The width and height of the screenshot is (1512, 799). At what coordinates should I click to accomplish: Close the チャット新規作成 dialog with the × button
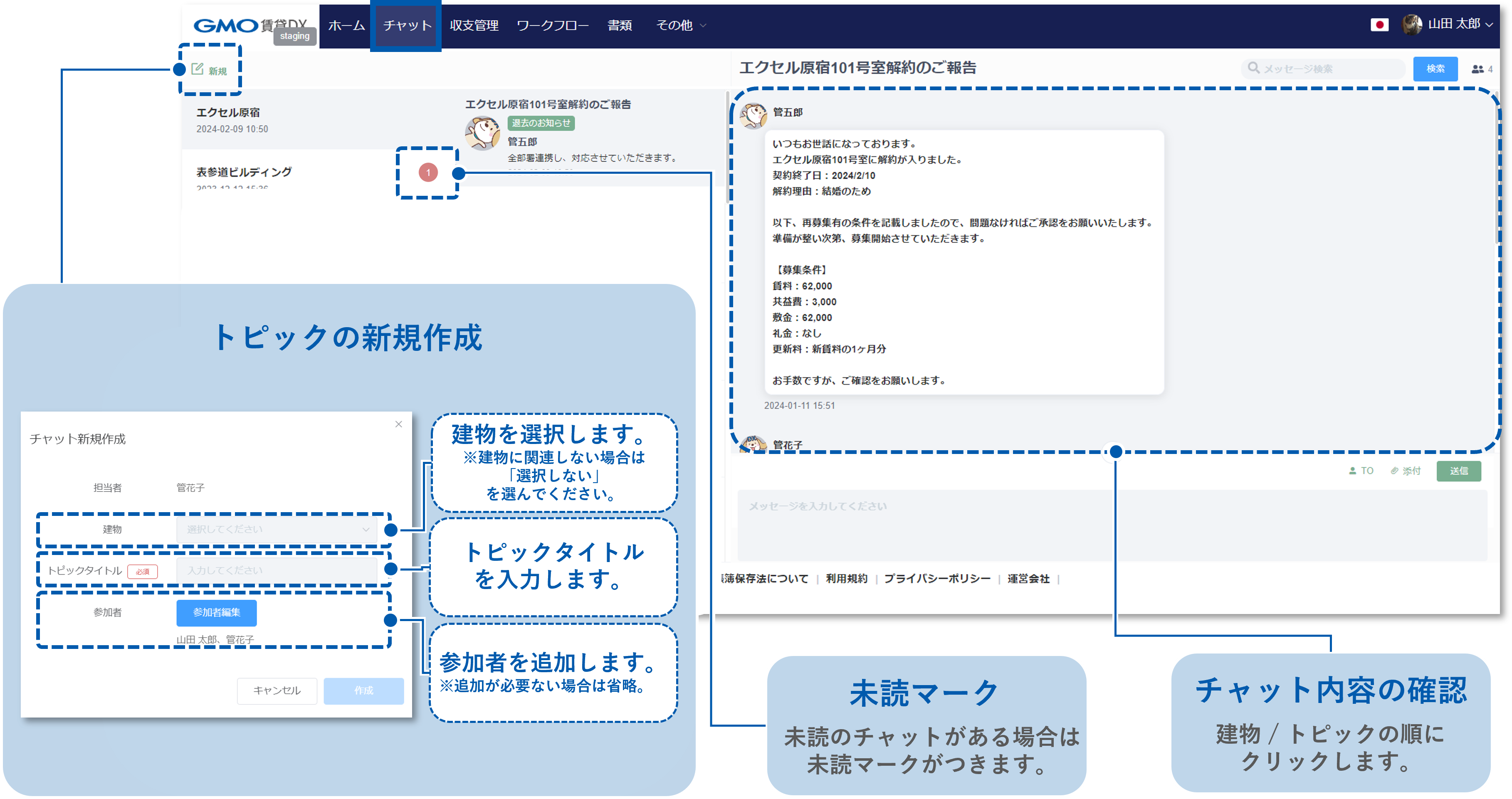399,424
